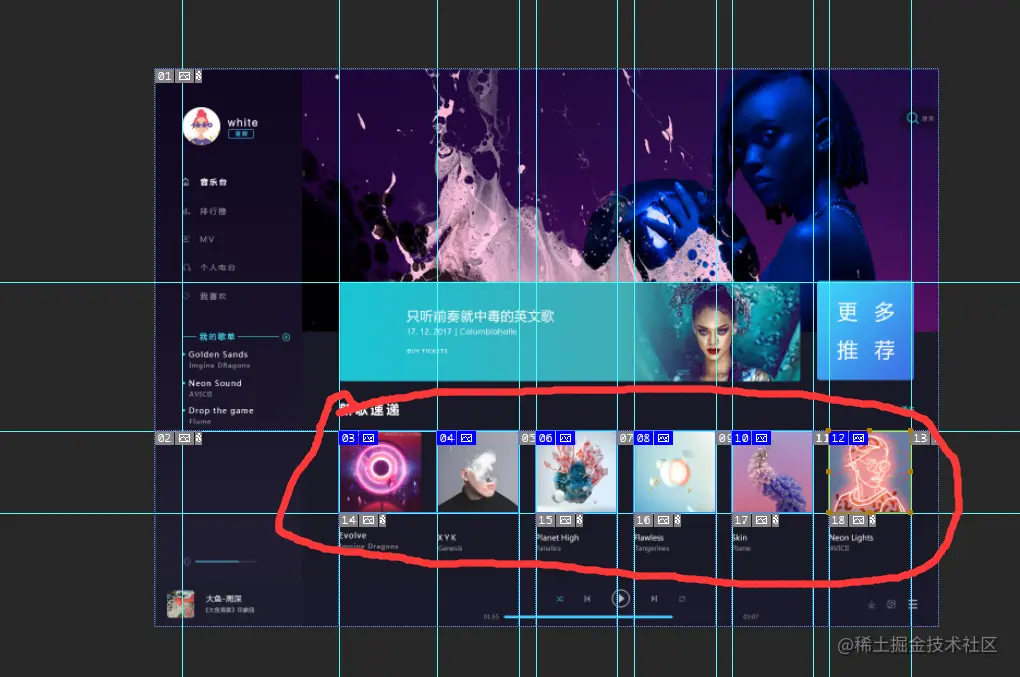Screen dimensions: 1020x677
Task: Click the headphone icon beside 个人电台
Action: pos(186,267)
